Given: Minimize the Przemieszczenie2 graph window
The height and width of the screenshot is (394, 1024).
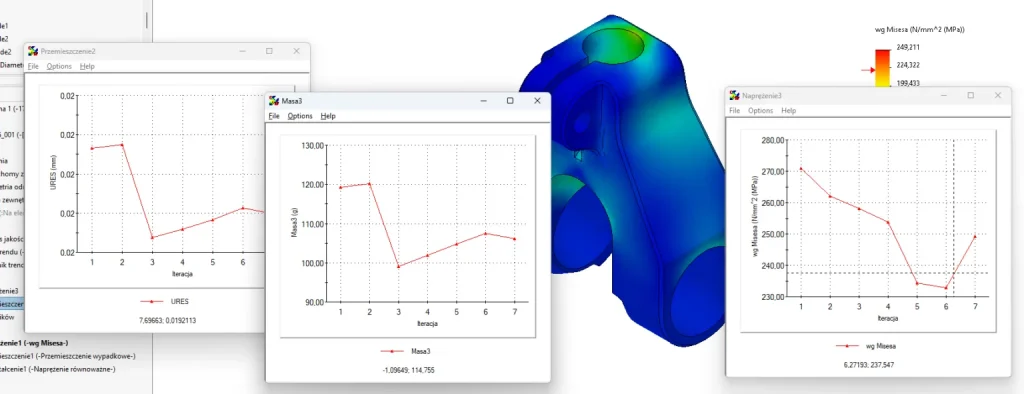Looking at the screenshot, I should pyautogui.click(x=242, y=51).
